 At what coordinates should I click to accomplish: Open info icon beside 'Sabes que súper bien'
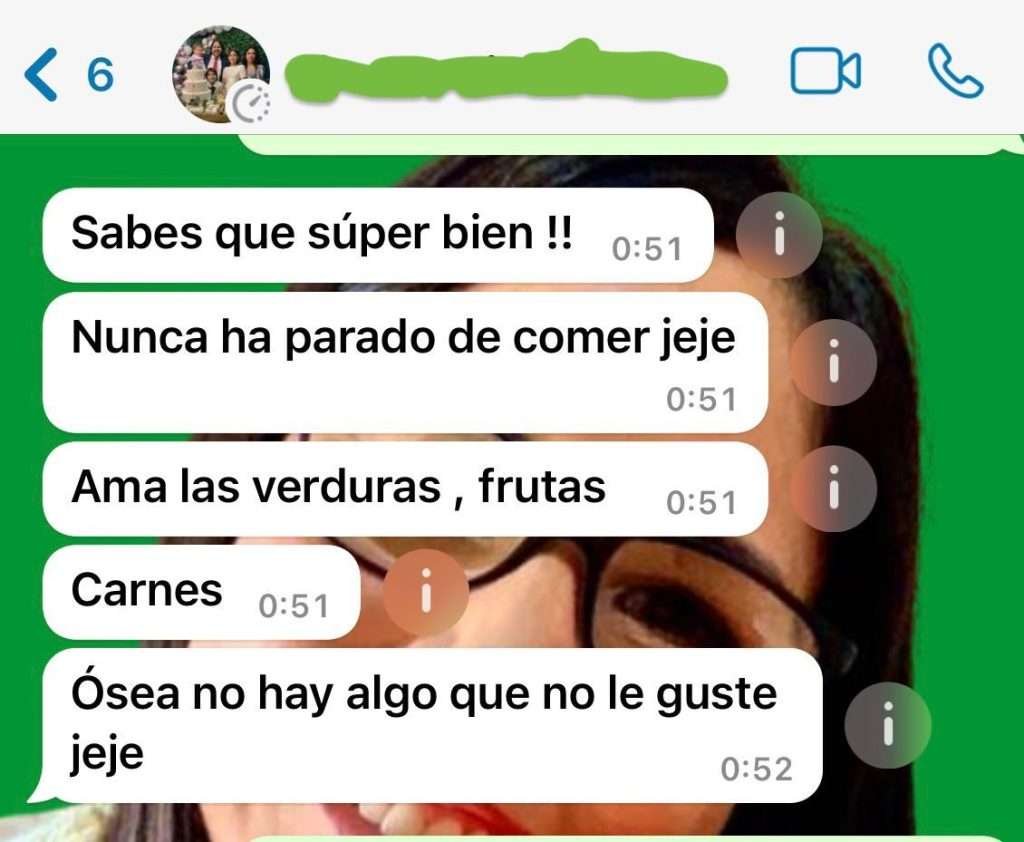[x=778, y=235]
